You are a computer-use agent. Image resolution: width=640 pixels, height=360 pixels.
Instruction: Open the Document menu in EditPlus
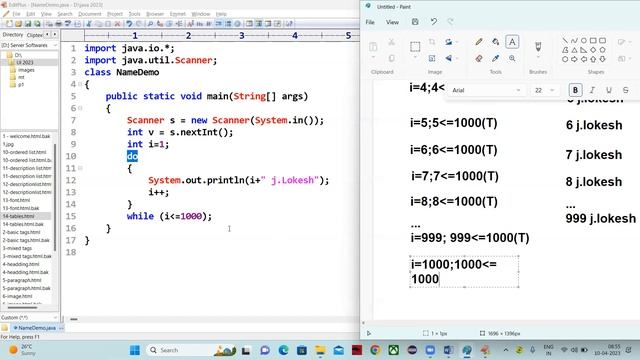(x=89, y=14)
